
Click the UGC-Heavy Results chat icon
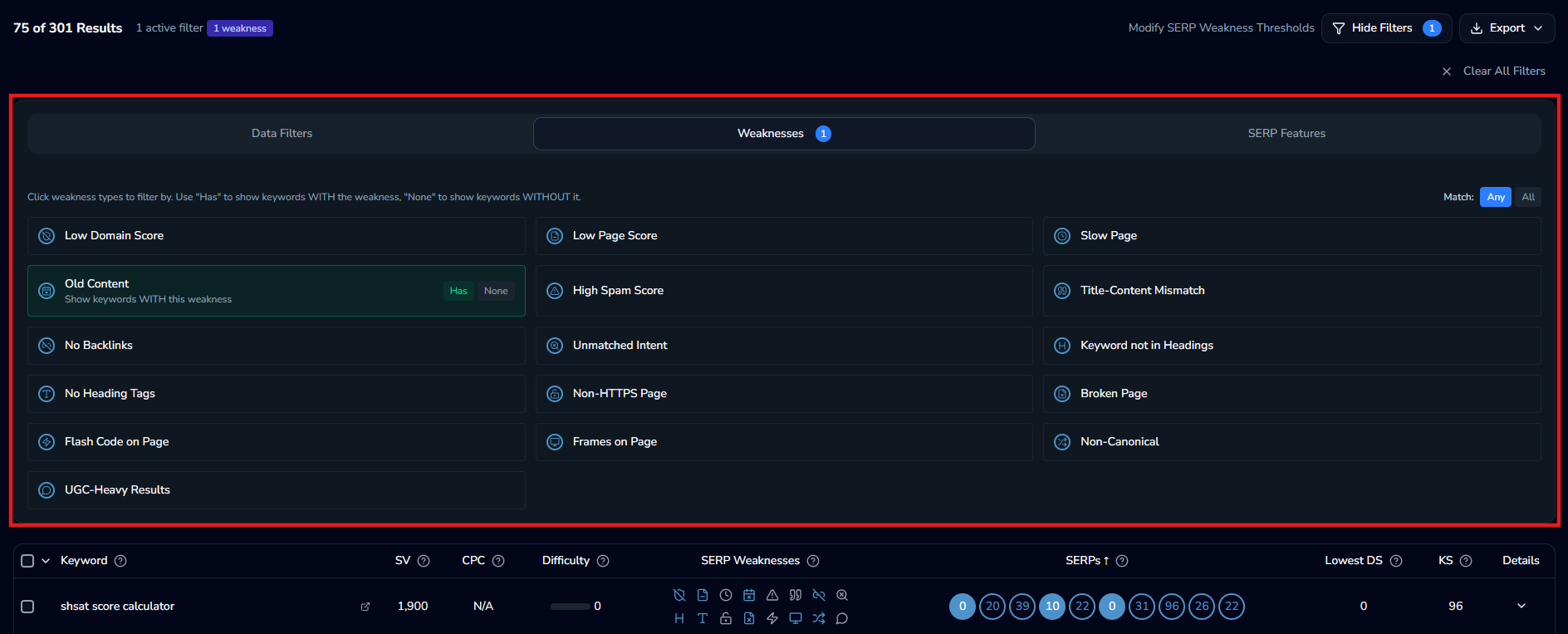(x=47, y=490)
